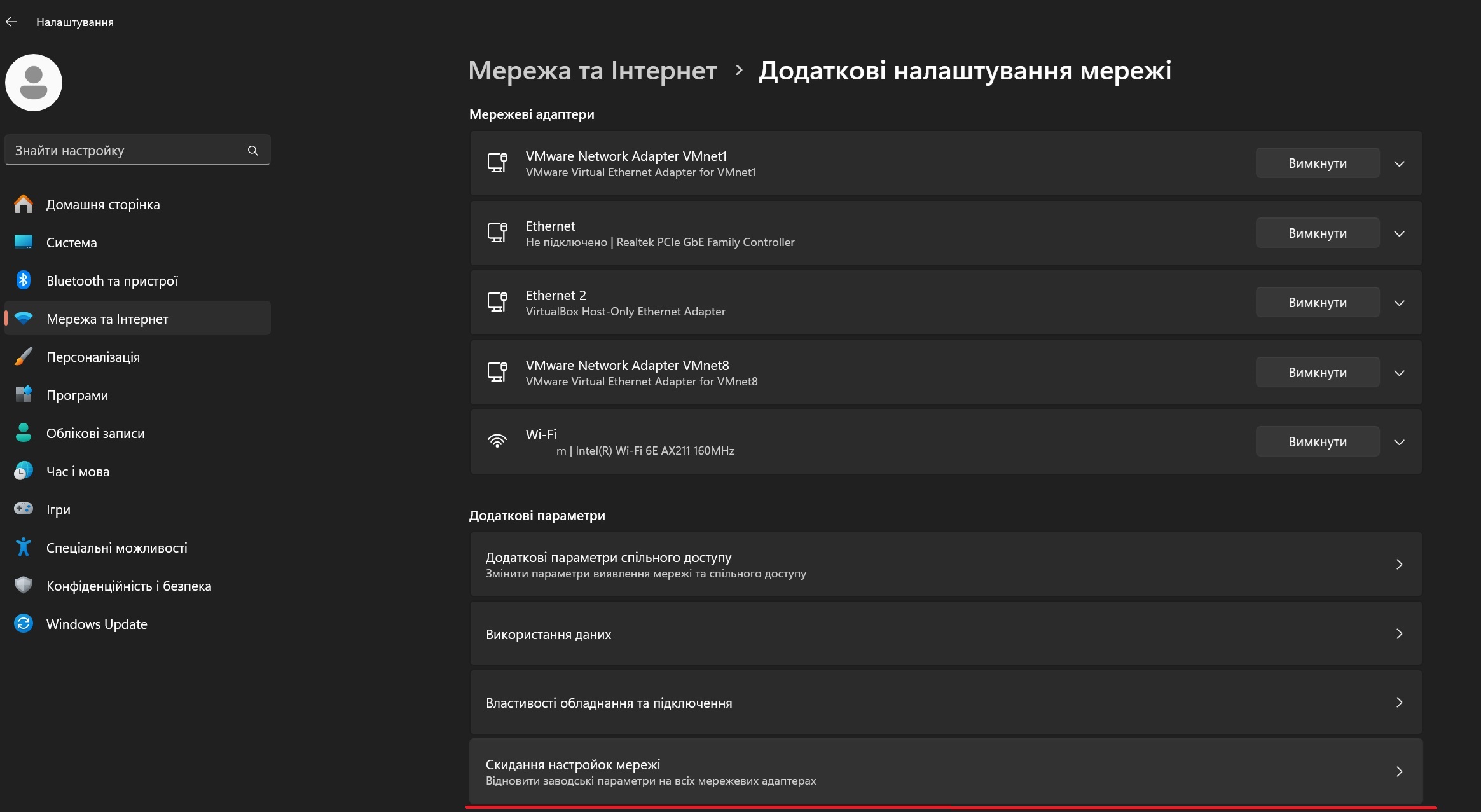The image size is (1481, 812).
Task: Click the back arrow in Settings header
Action: [11, 22]
